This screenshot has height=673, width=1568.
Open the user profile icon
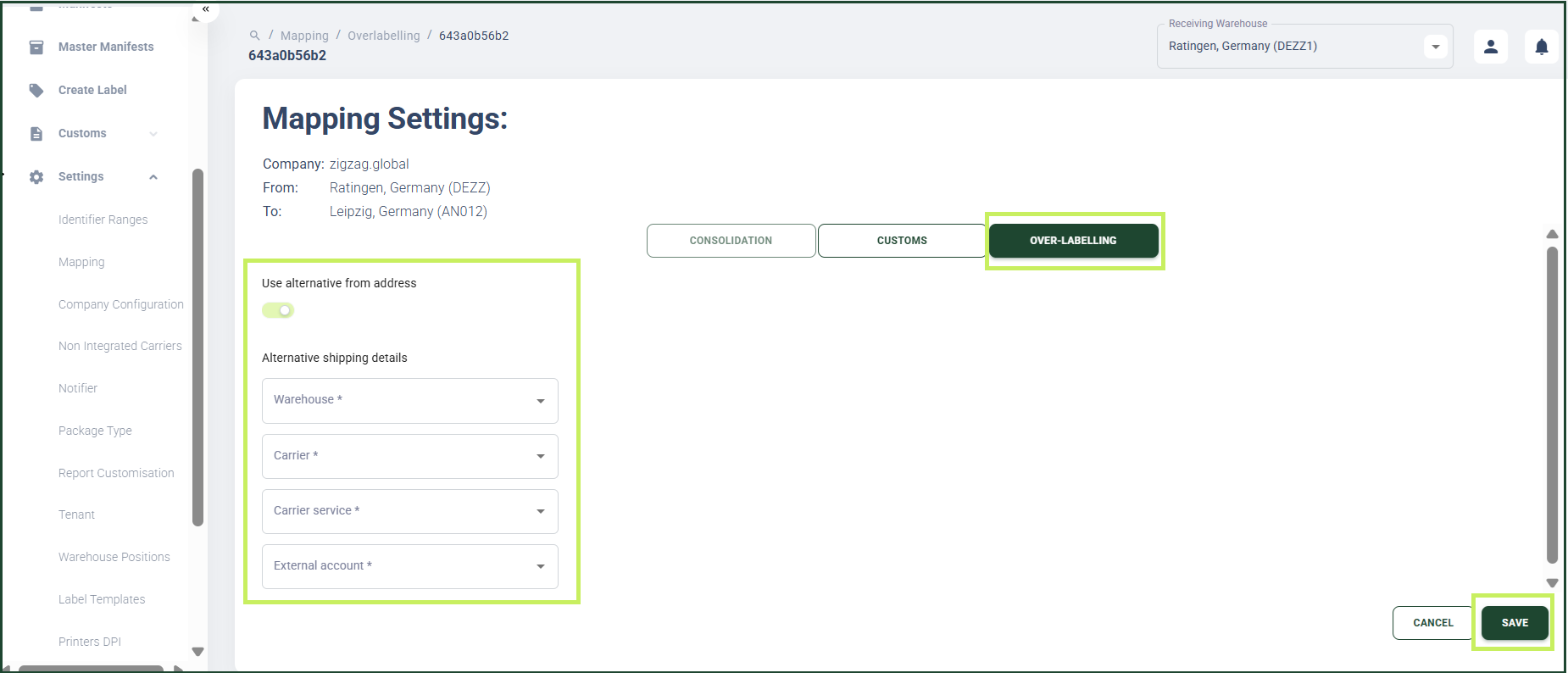1491,47
